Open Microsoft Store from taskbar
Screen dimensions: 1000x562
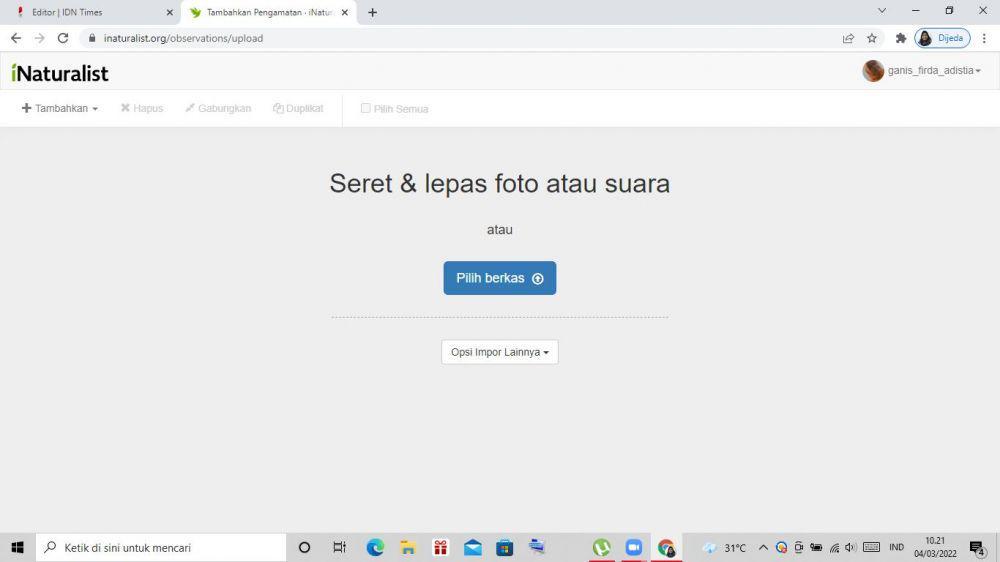[x=504, y=547]
